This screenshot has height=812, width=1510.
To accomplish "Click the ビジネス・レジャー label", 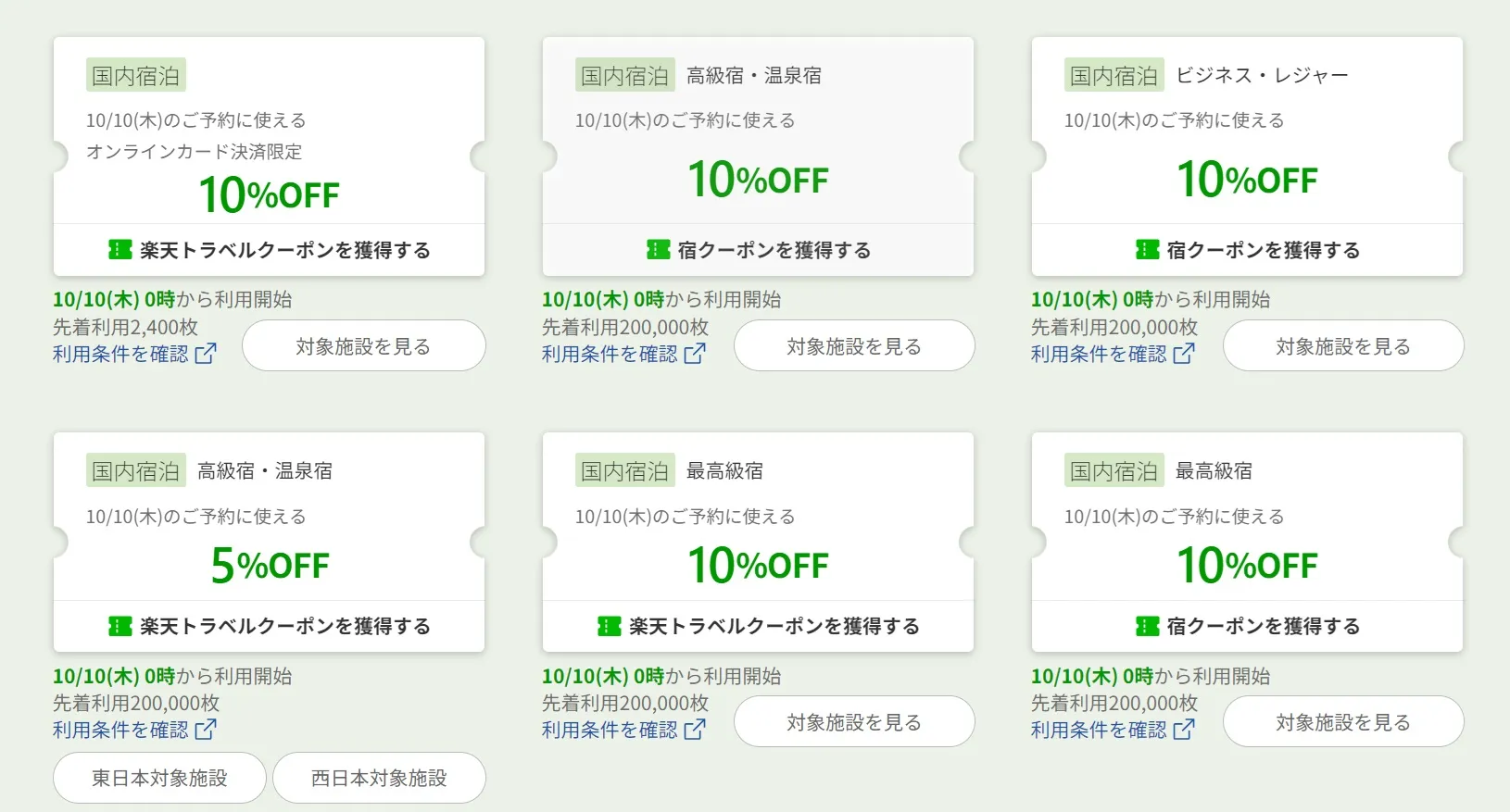I will (x=1262, y=76).
